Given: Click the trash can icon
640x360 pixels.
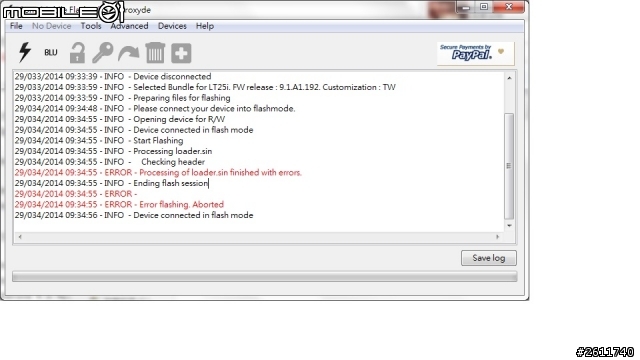Looking at the screenshot, I should pos(155,53).
